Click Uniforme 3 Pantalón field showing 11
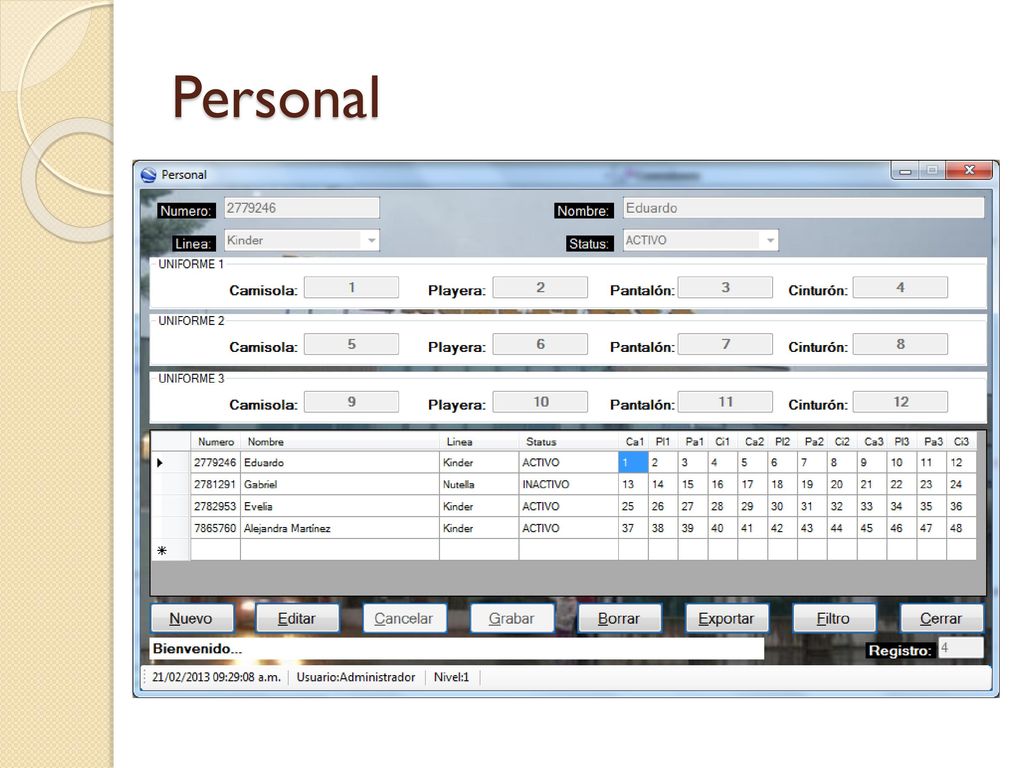 (x=725, y=402)
